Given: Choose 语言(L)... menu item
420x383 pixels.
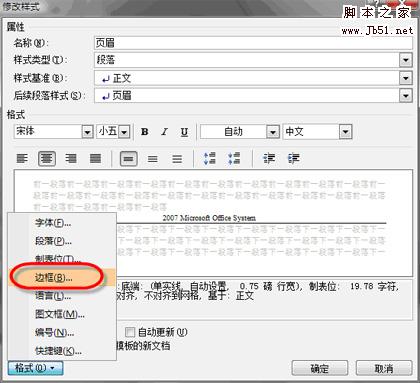Looking at the screenshot, I should point(62,295).
